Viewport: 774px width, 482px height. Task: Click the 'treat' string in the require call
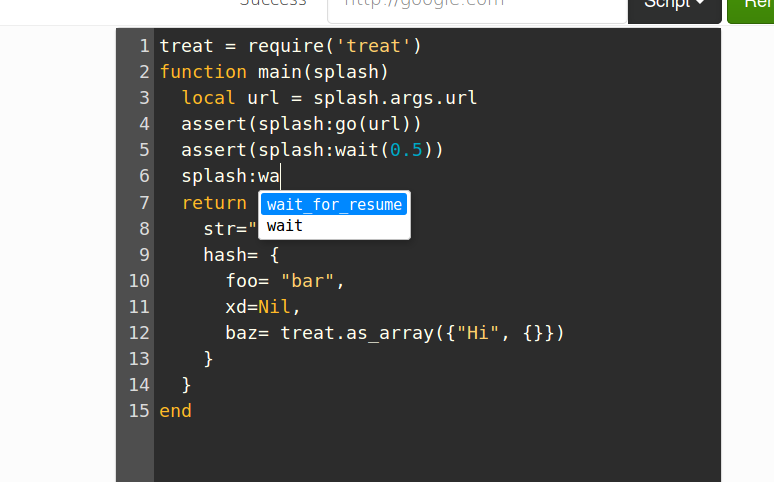(x=379, y=46)
